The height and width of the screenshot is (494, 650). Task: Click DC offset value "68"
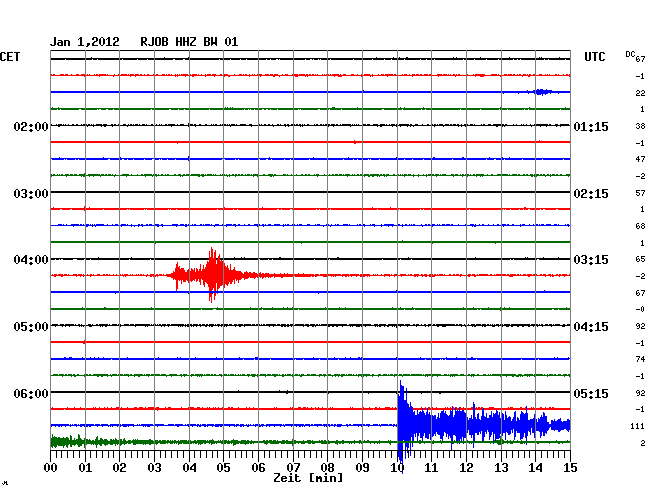coord(640,226)
